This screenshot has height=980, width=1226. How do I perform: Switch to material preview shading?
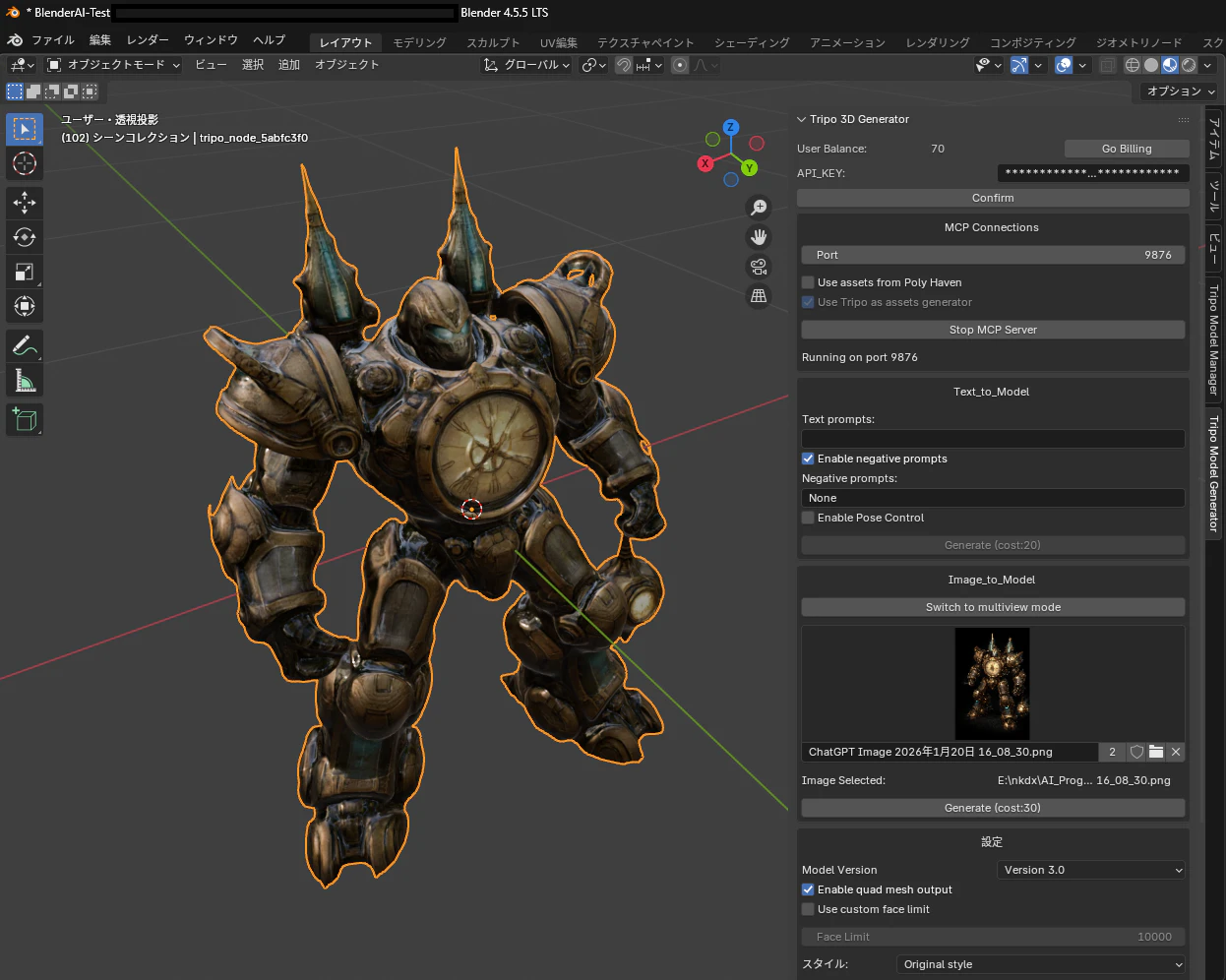1170,65
